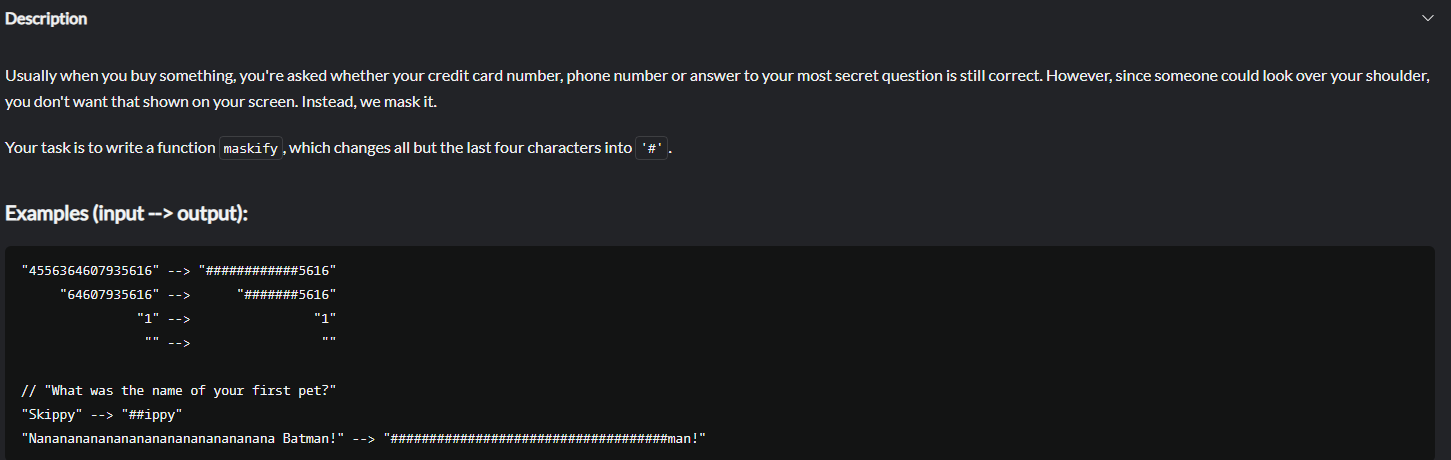Viewport: 1451px width, 460px height.
Task: Click the "############5616" output string
Action: (267, 270)
